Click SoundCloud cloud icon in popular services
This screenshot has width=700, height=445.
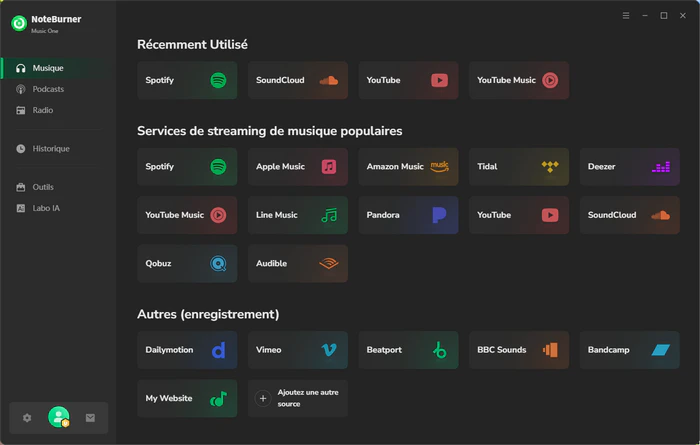tap(661, 215)
